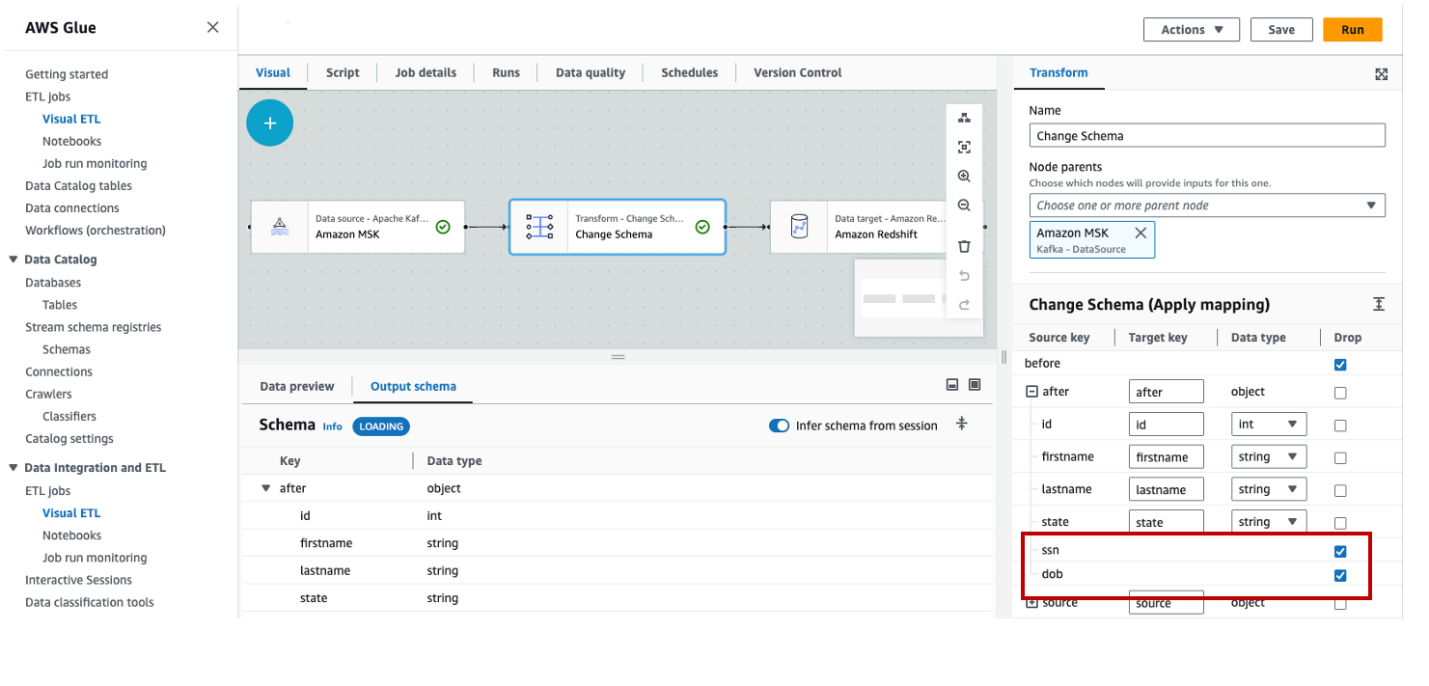This screenshot has height=686, width=1429.
Task: Zoom out on the canvas
Action: pos(964,205)
